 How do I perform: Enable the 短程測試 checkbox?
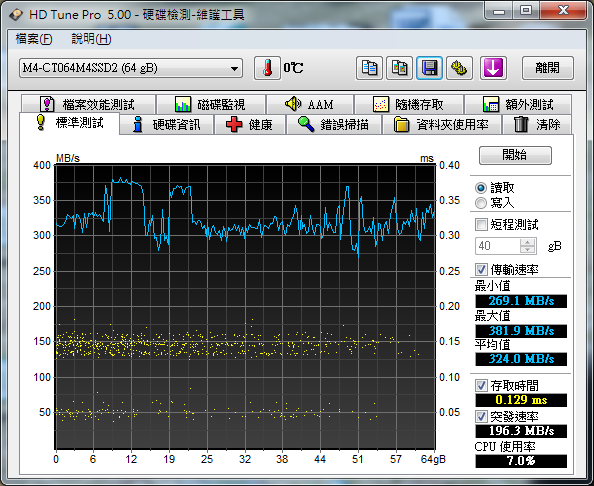[x=481, y=224]
